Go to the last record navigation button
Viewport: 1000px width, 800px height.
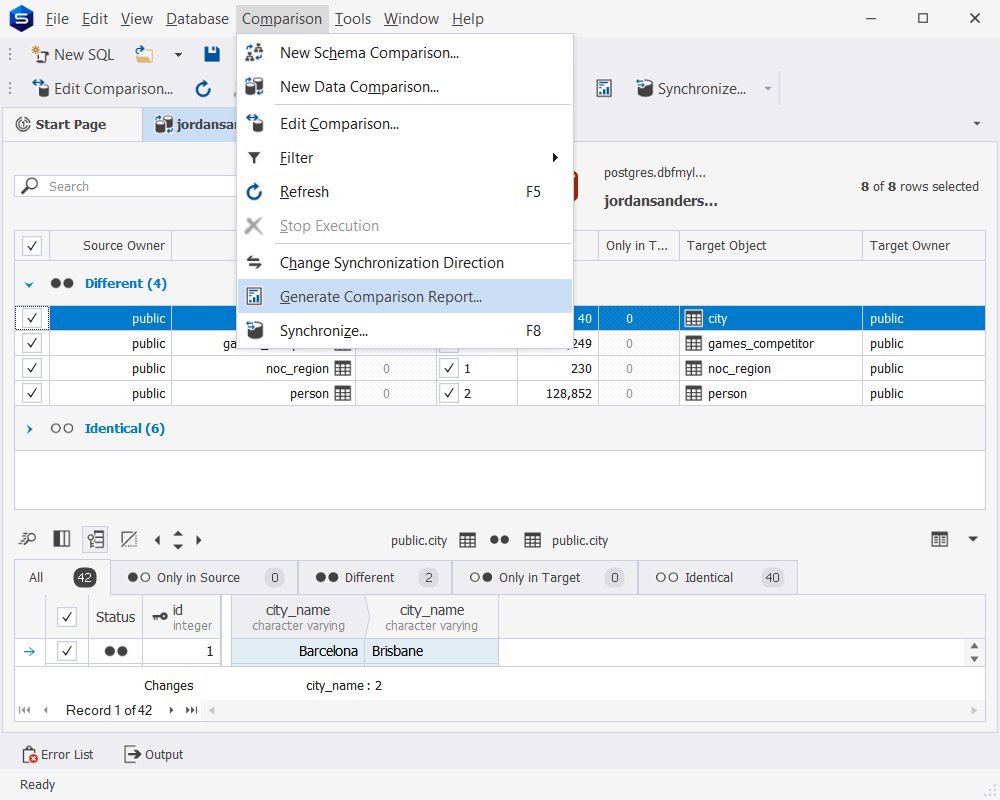[x=191, y=710]
